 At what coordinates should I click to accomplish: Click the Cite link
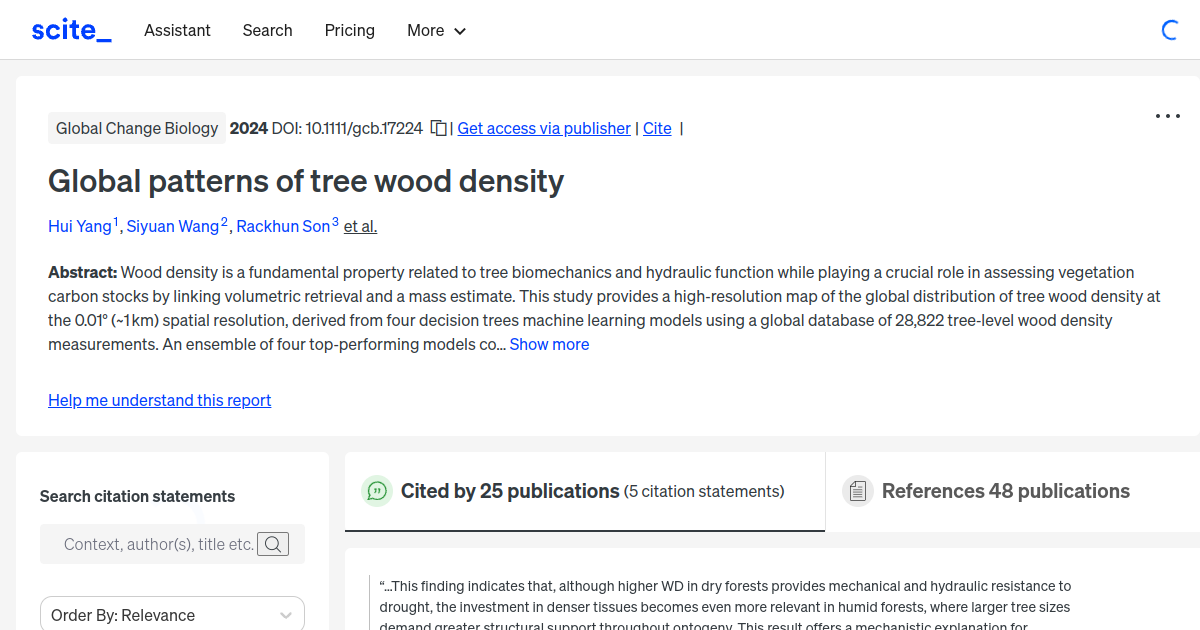point(657,128)
